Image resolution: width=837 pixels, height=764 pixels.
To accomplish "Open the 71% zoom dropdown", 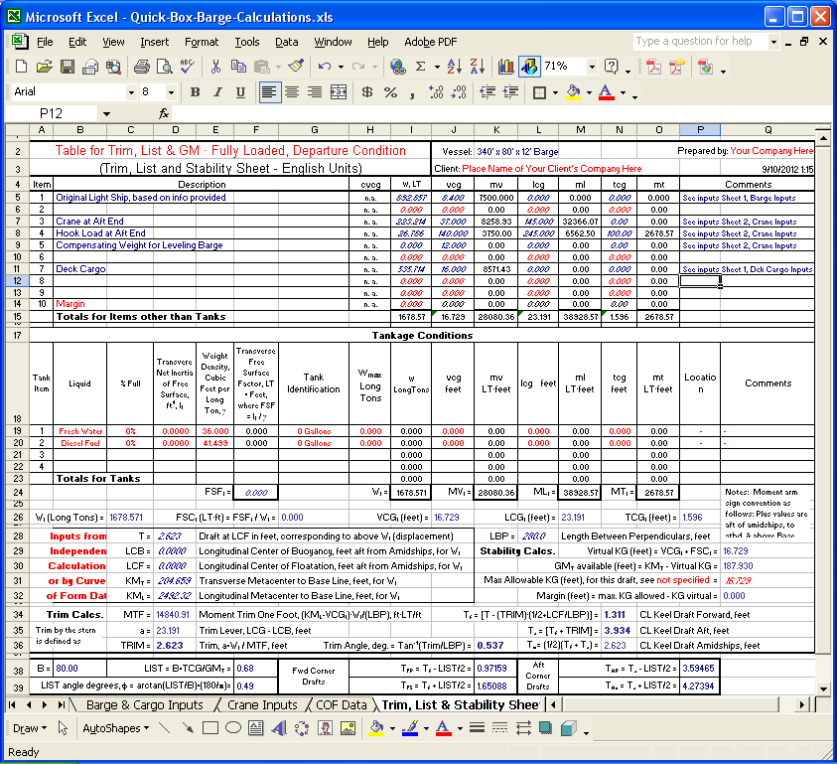I will [x=592, y=67].
